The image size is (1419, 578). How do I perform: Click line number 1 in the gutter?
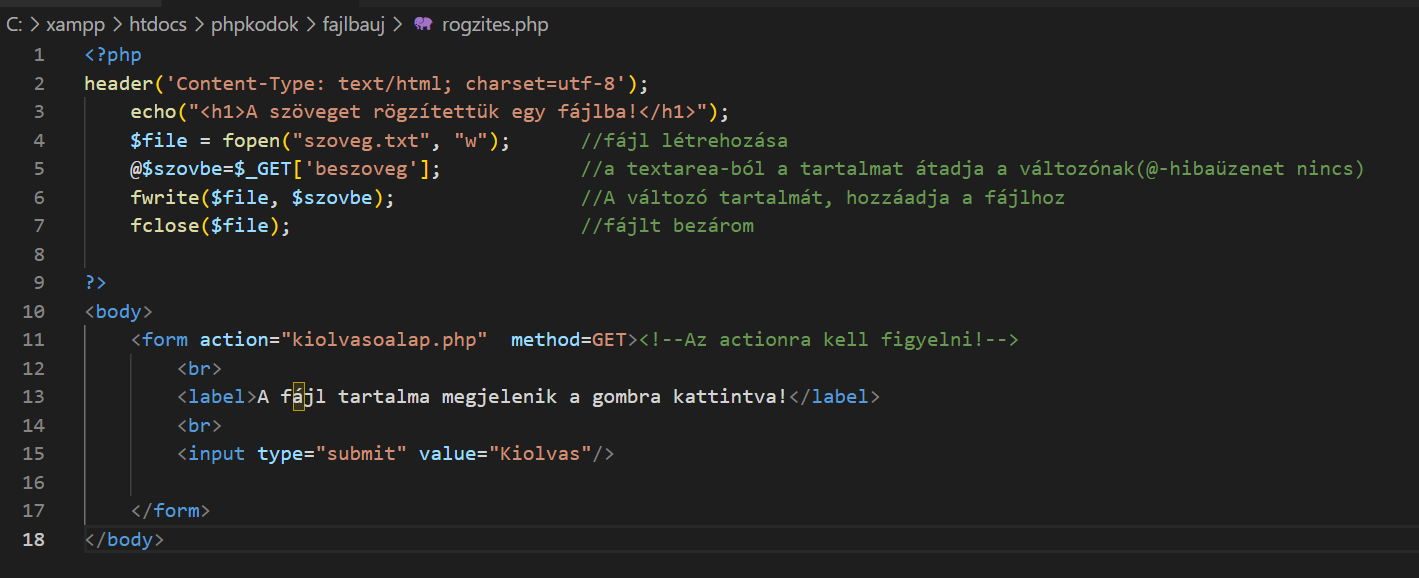click(38, 55)
